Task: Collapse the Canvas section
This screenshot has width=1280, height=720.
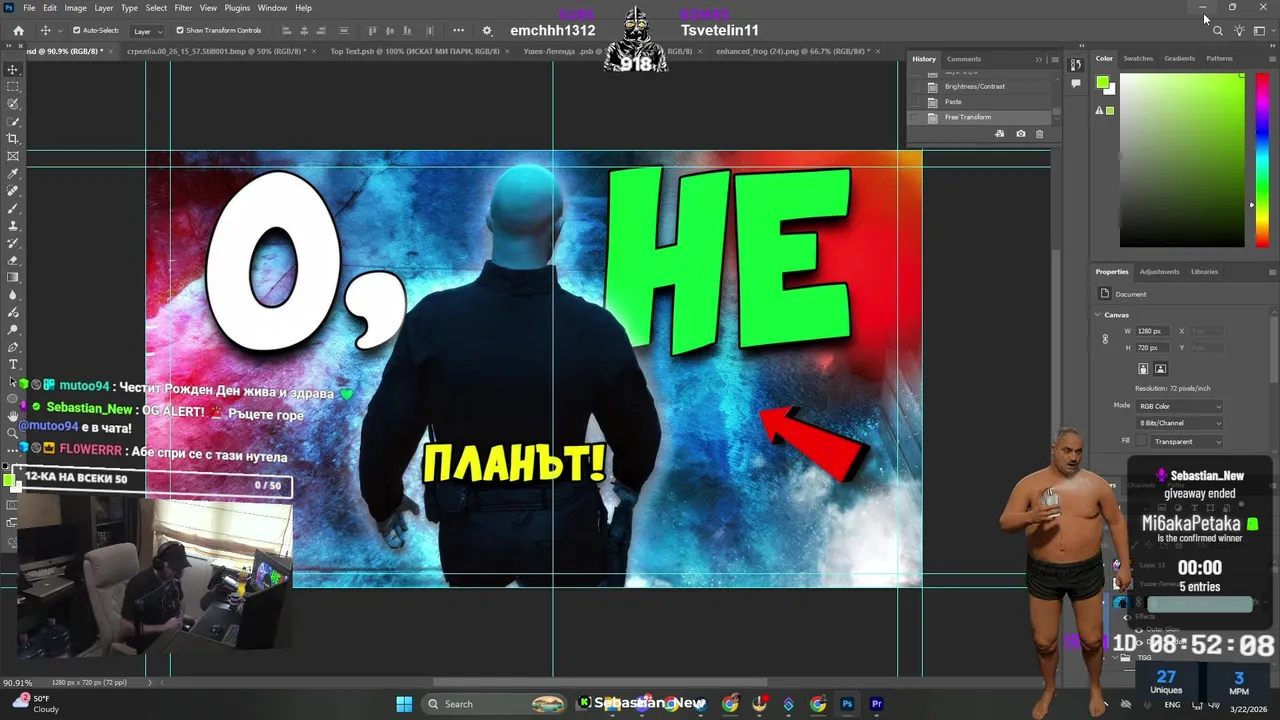Action: tap(1098, 315)
